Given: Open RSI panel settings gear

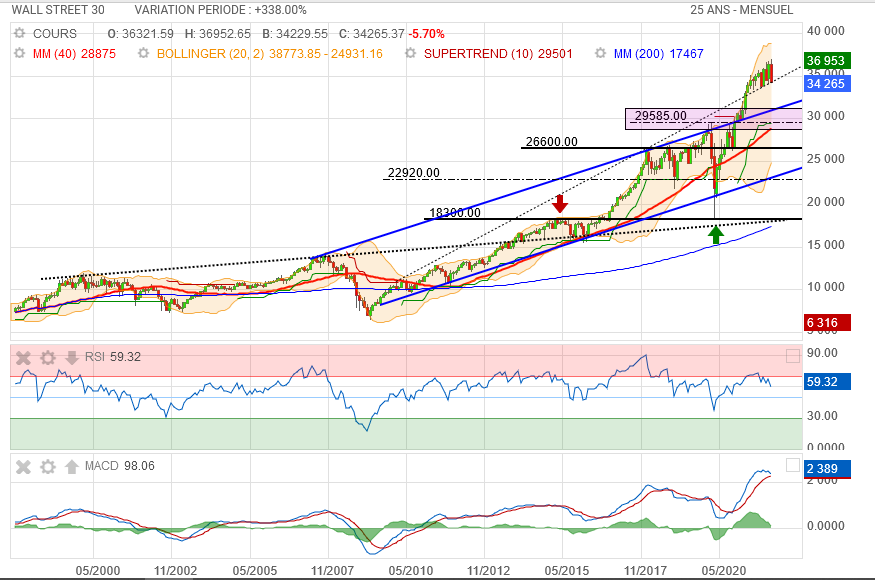Looking at the screenshot, I should tap(48, 357).
